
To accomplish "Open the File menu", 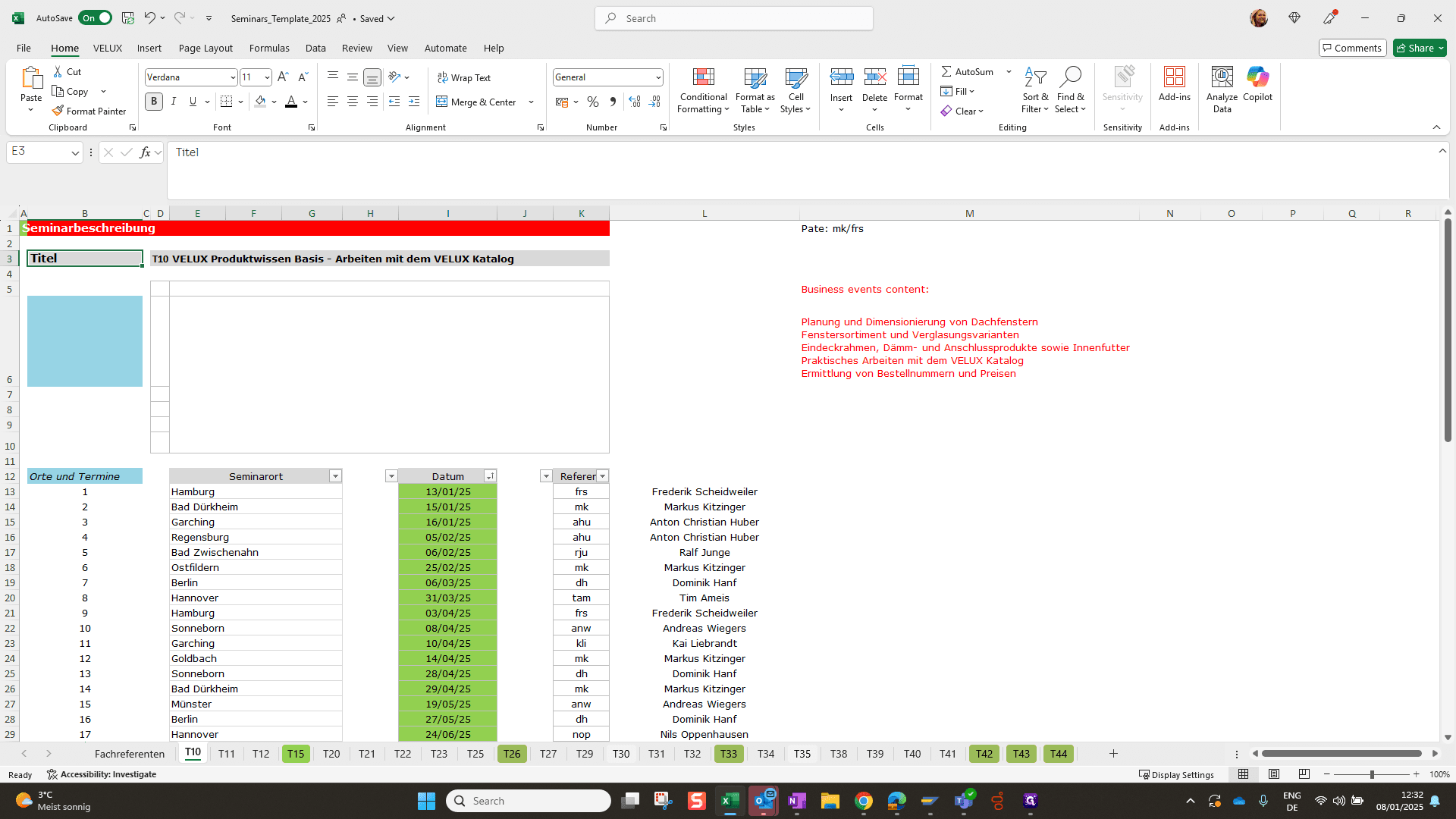I will pos(24,48).
